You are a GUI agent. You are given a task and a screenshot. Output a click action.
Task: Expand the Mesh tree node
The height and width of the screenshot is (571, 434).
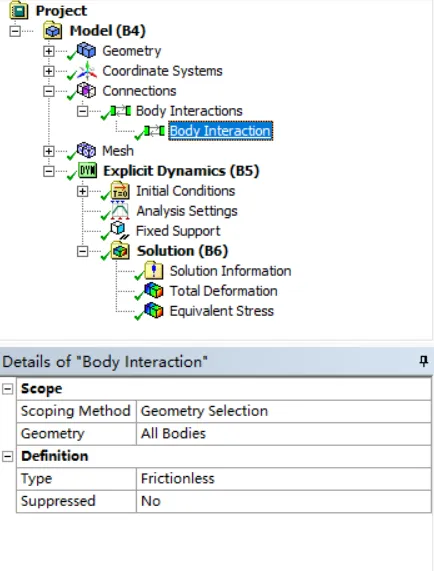pos(48,151)
